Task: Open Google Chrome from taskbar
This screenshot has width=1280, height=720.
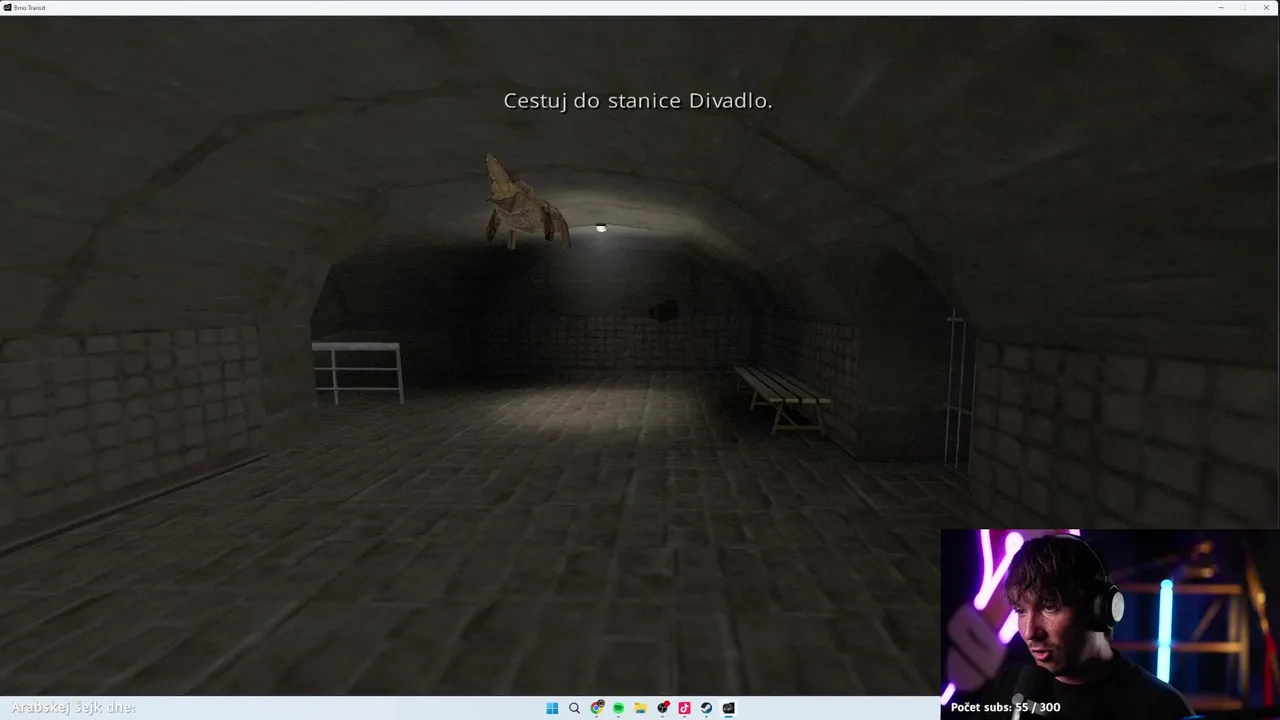Action: pyautogui.click(x=597, y=708)
